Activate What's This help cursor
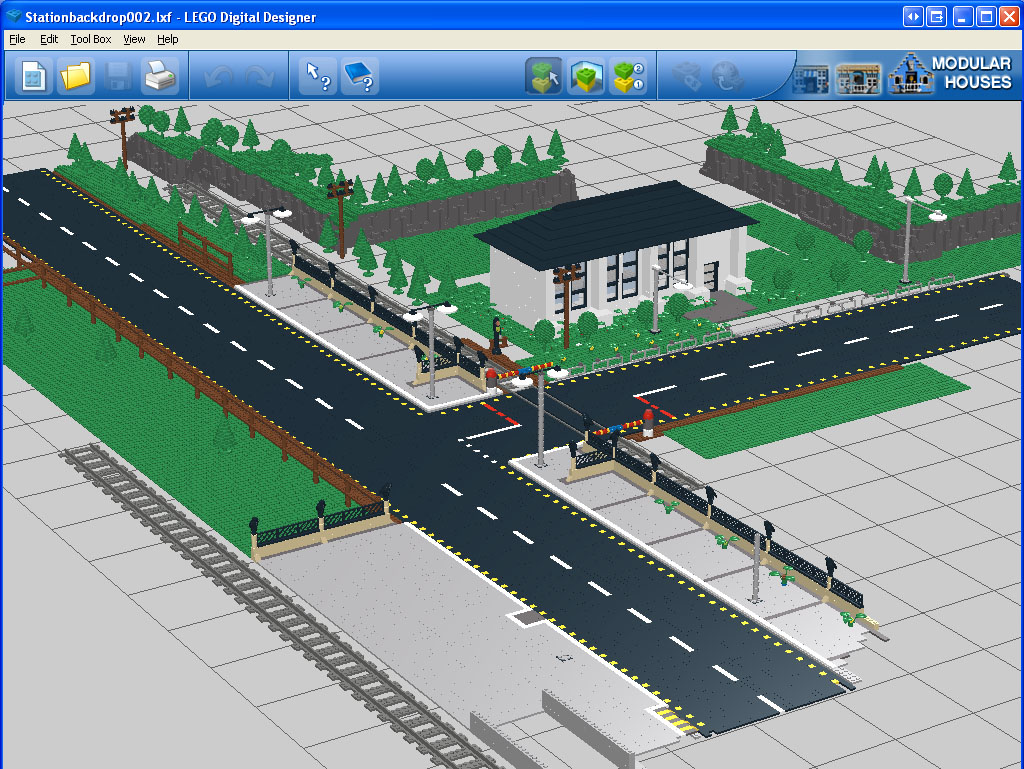This screenshot has width=1024, height=769. click(x=318, y=76)
